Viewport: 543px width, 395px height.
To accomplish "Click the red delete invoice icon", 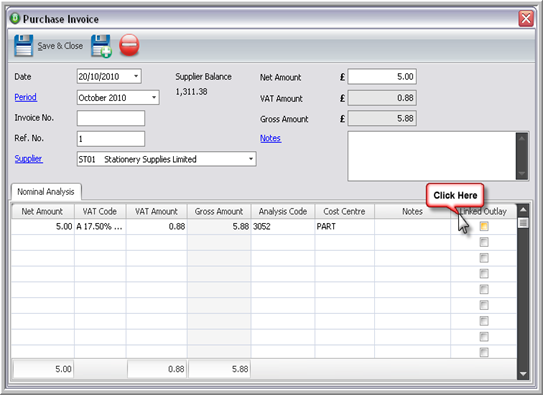I will click(129, 45).
